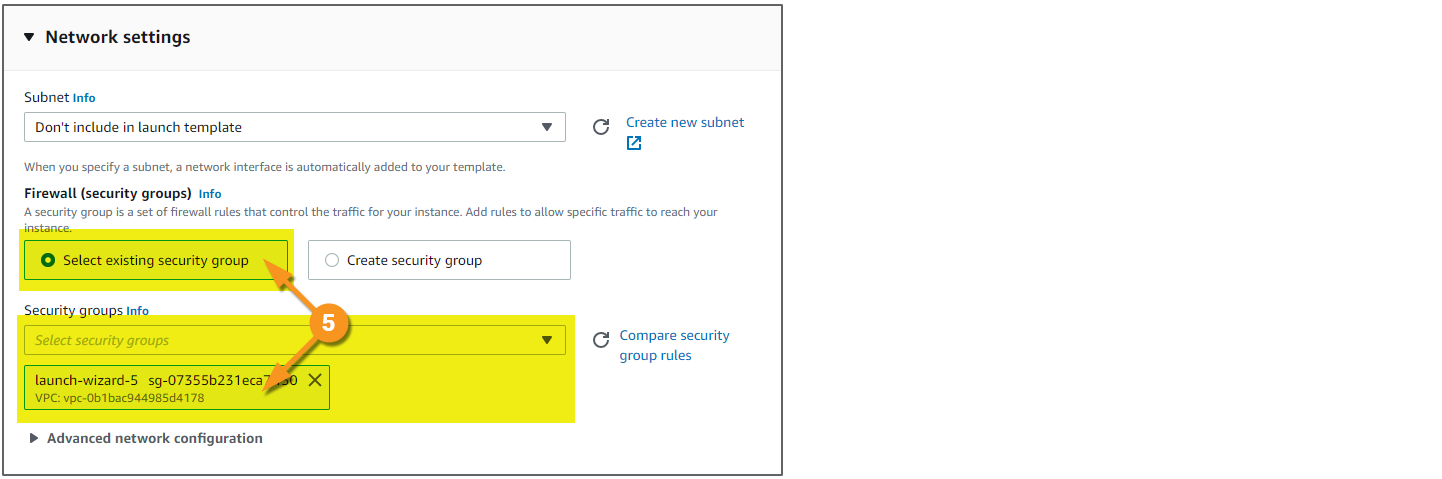Image resolution: width=1442 pixels, height=479 pixels.
Task: Click the Select security groups placeholder field
Action: pyautogui.click(x=280, y=340)
